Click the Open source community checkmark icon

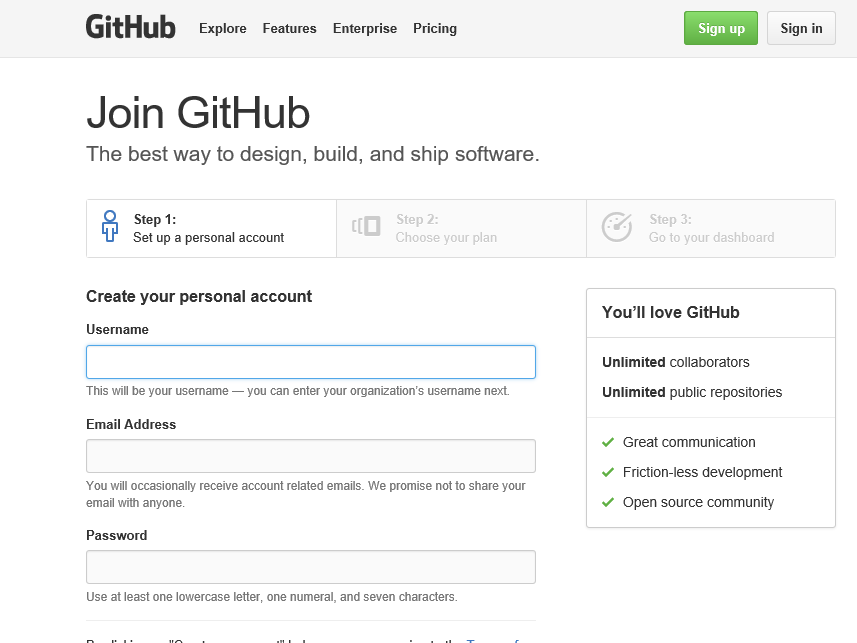[608, 502]
